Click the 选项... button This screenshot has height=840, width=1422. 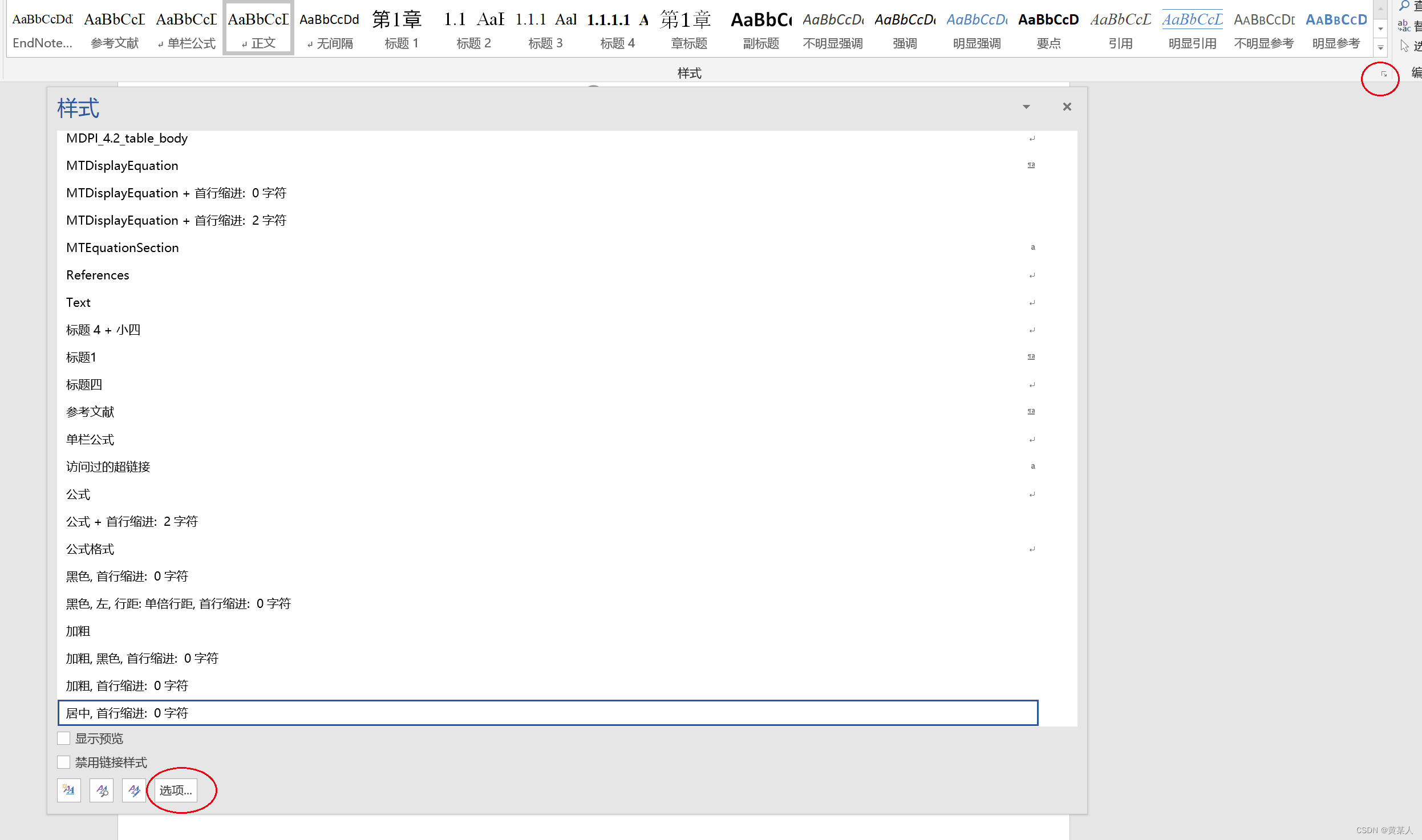[x=176, y=790]
